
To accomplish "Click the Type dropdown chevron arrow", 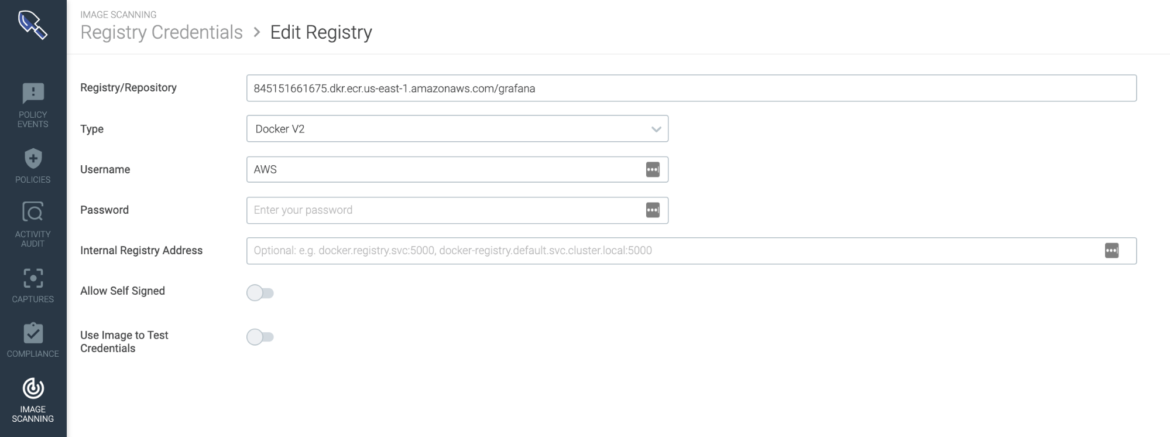I will tap(656, 129).
